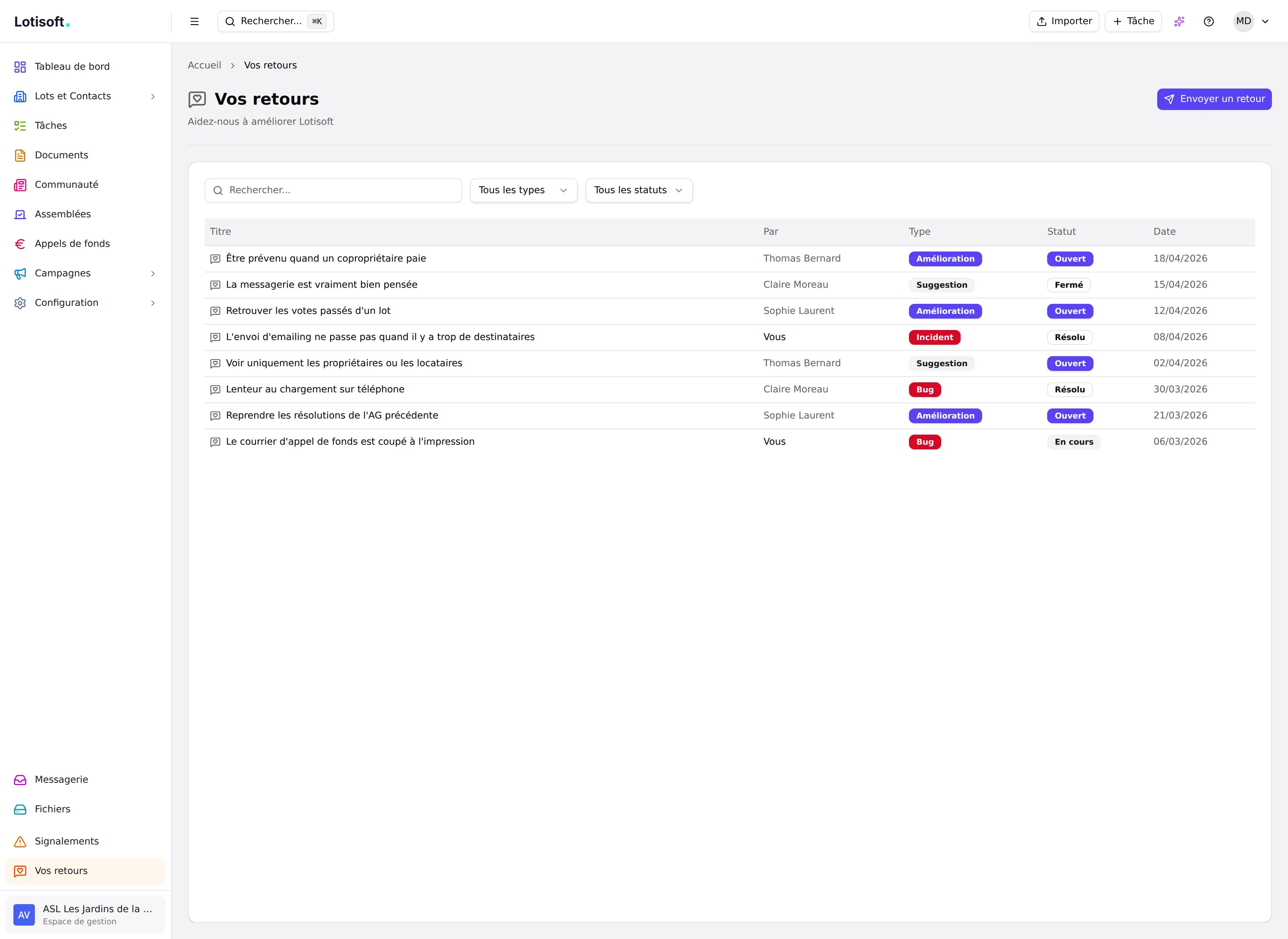This screenshot has width=1288, height=939.
Task: Click the Configuration gear icon
Action: pos(20,303)
